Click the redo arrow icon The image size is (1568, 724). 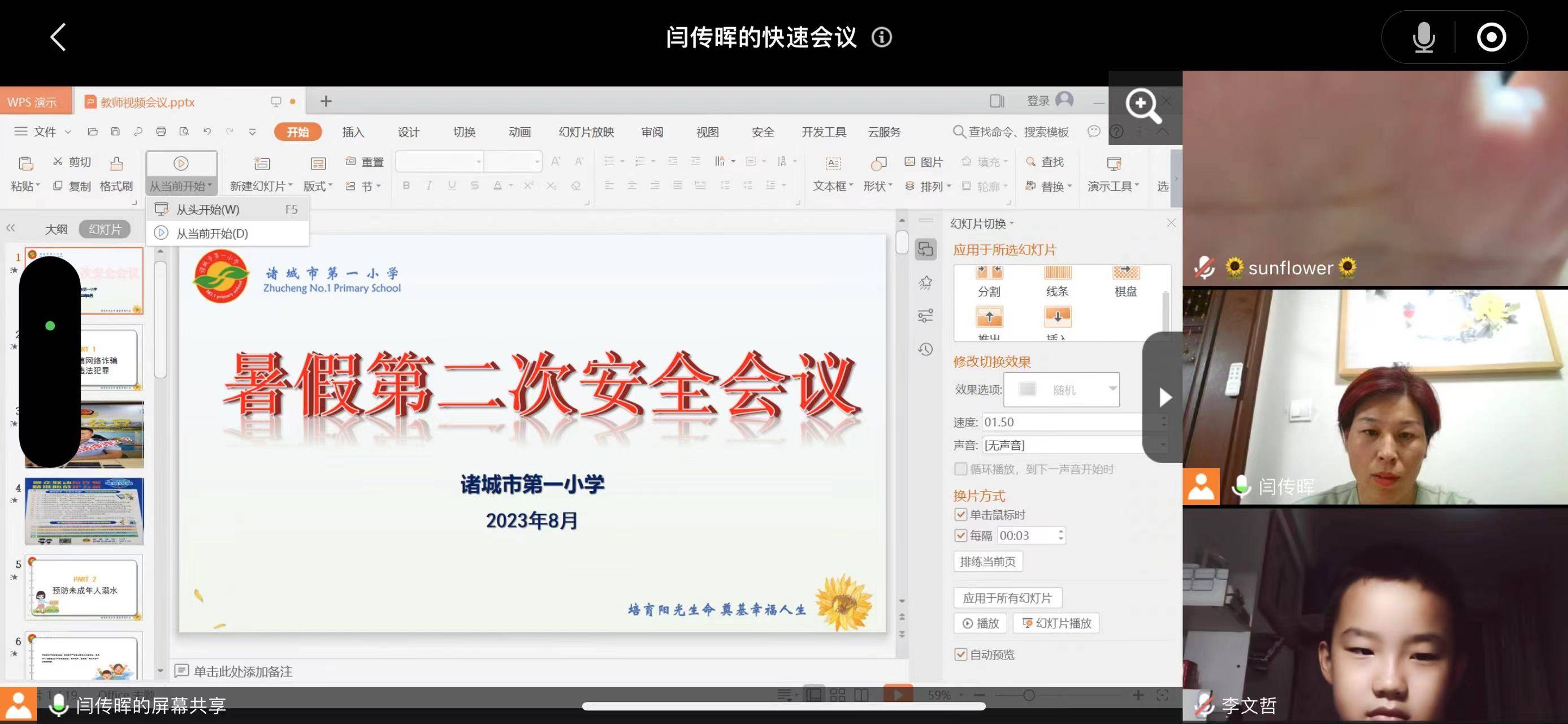pyautogui.click(x=229, y=132)
